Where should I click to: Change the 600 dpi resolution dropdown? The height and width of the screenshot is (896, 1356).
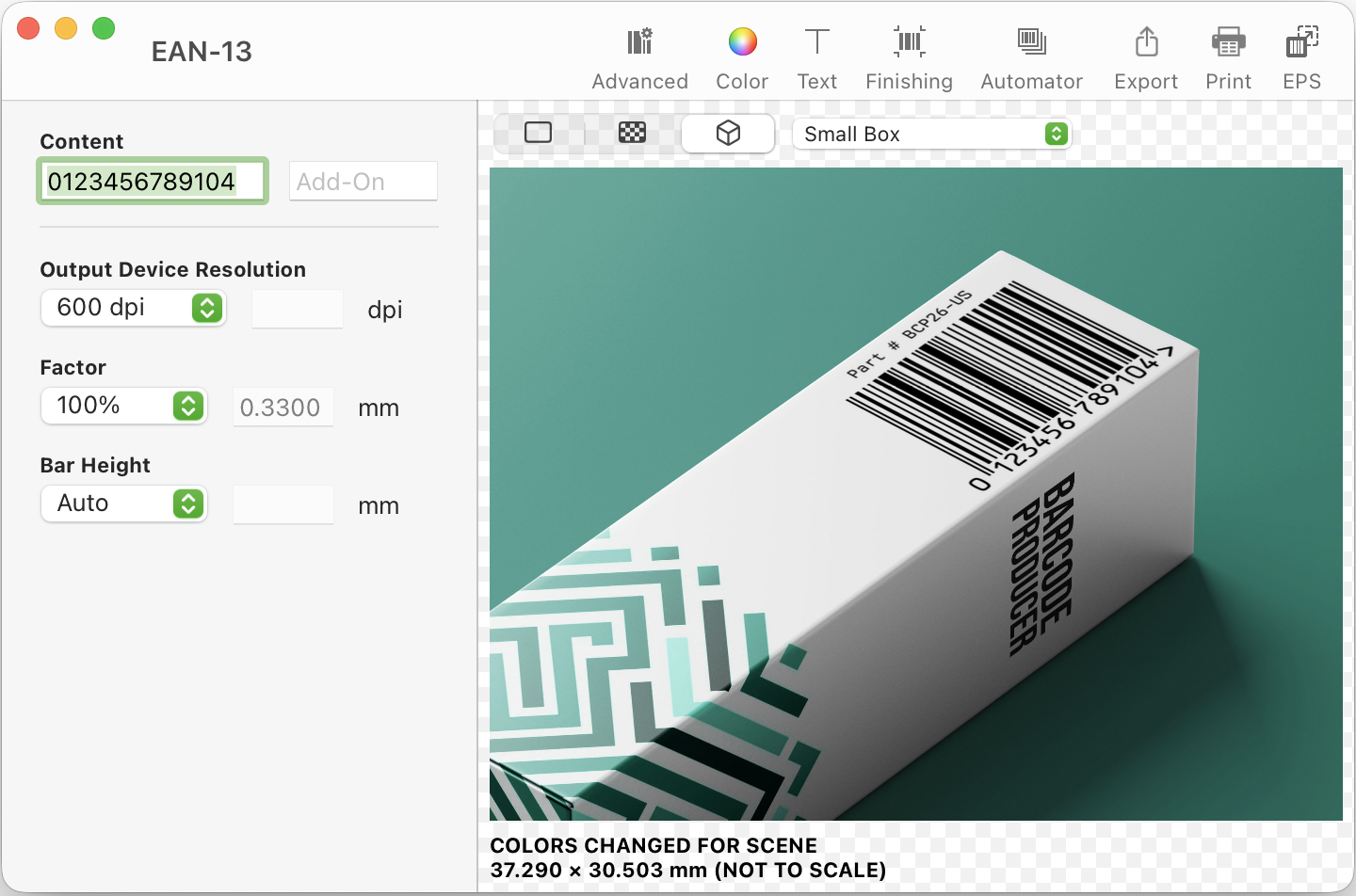click(133, 307)
